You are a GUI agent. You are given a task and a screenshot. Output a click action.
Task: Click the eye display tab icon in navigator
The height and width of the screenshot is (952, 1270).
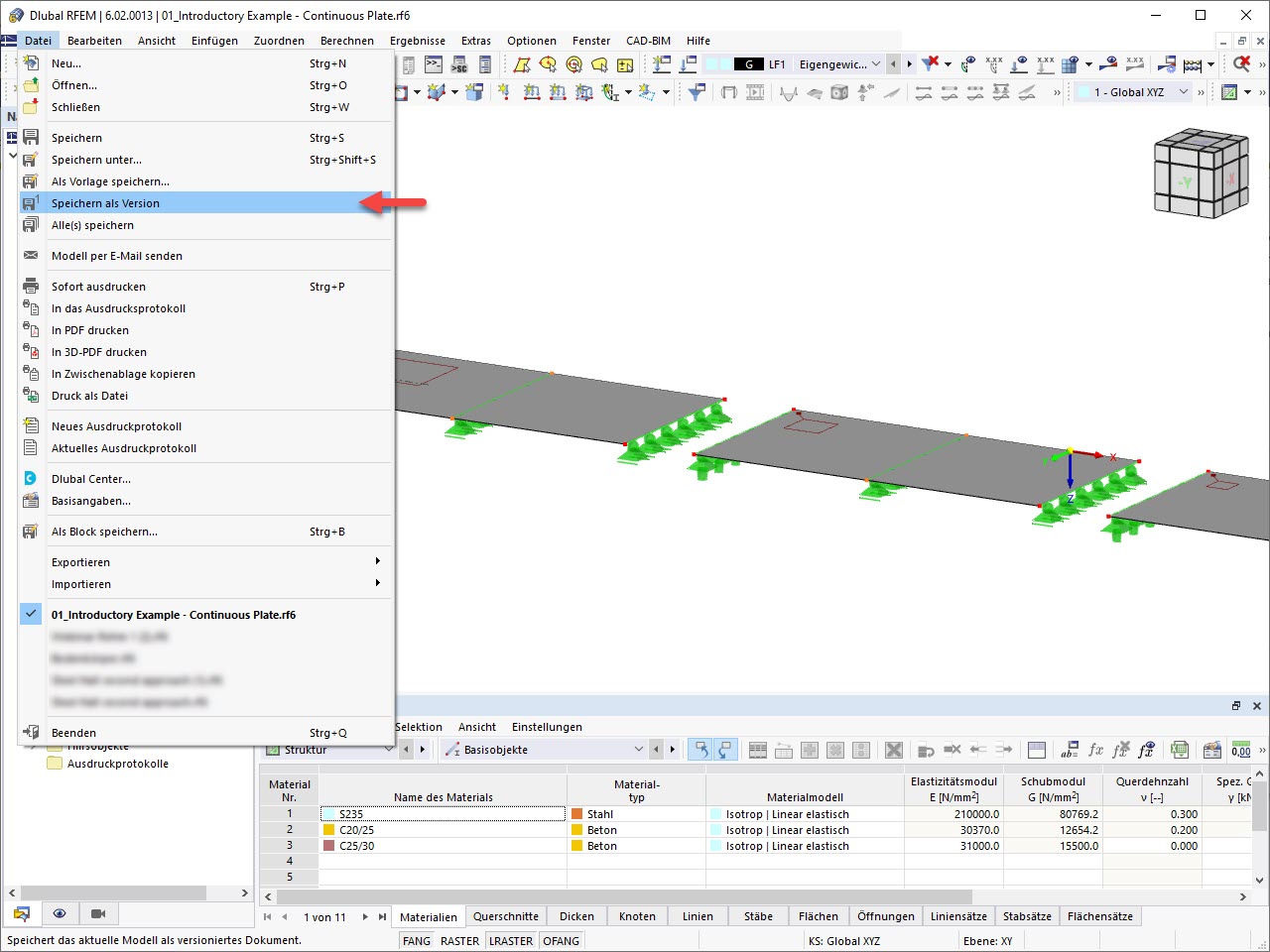(x=60, y=913)
